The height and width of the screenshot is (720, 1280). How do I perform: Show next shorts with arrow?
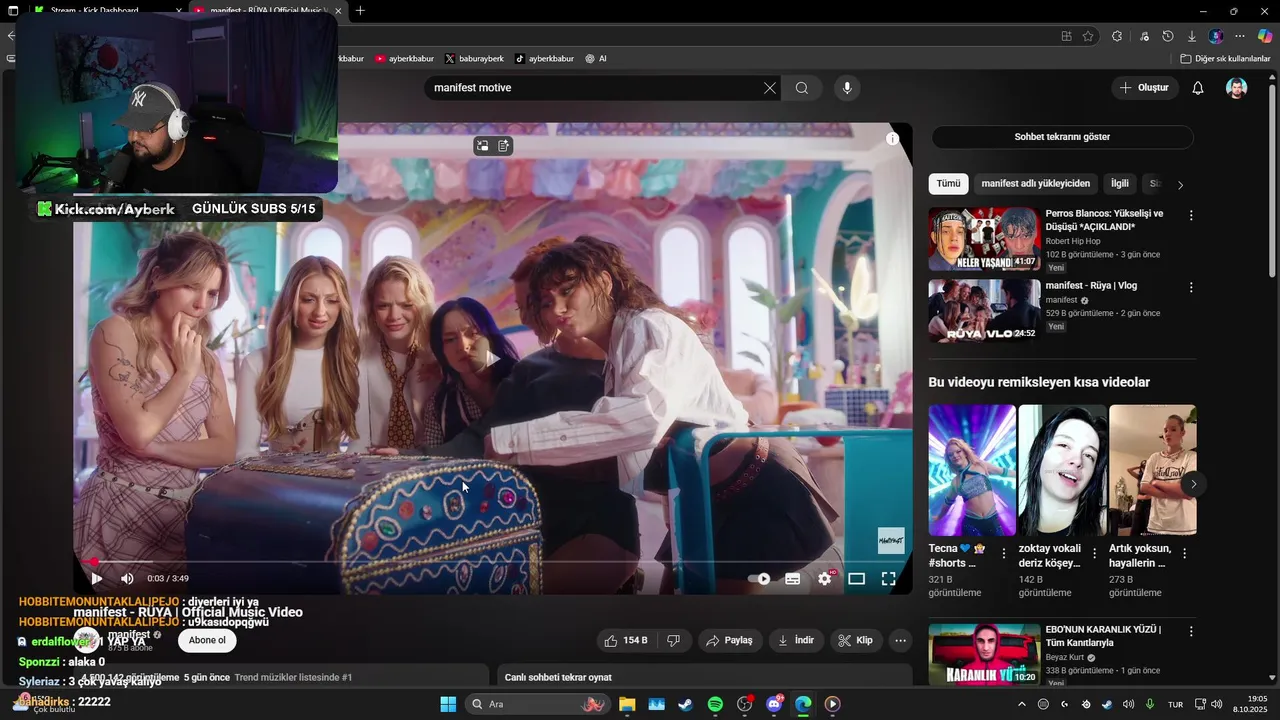coord(1193,484)
